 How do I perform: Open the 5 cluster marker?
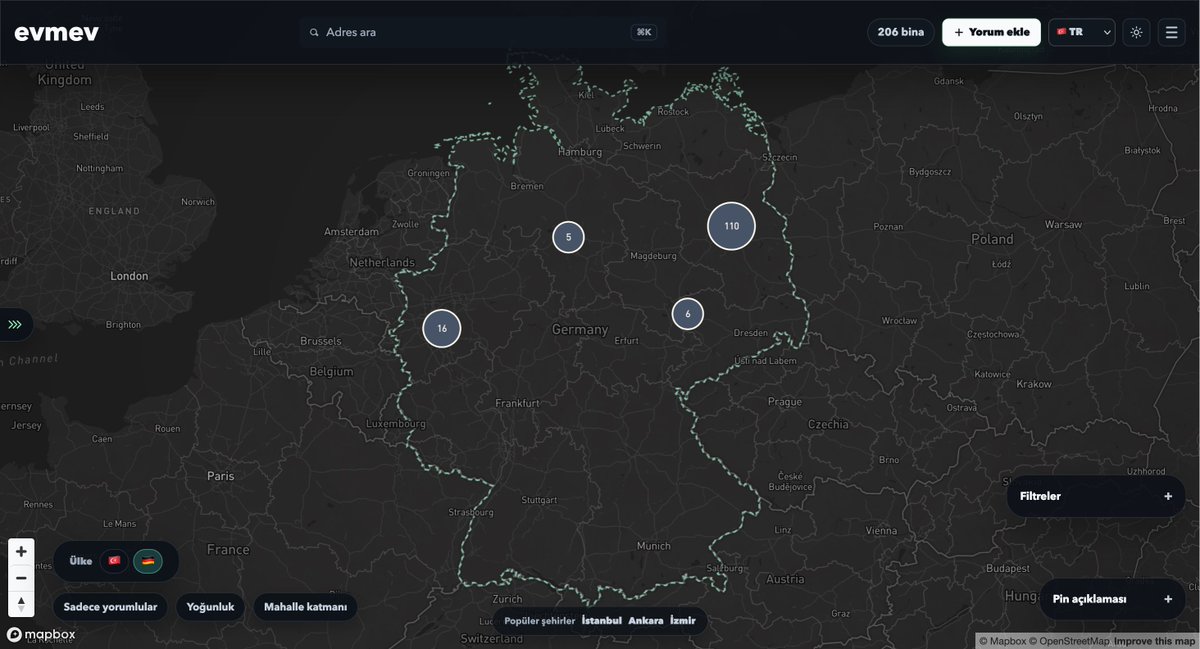click(x=568, y=237)
